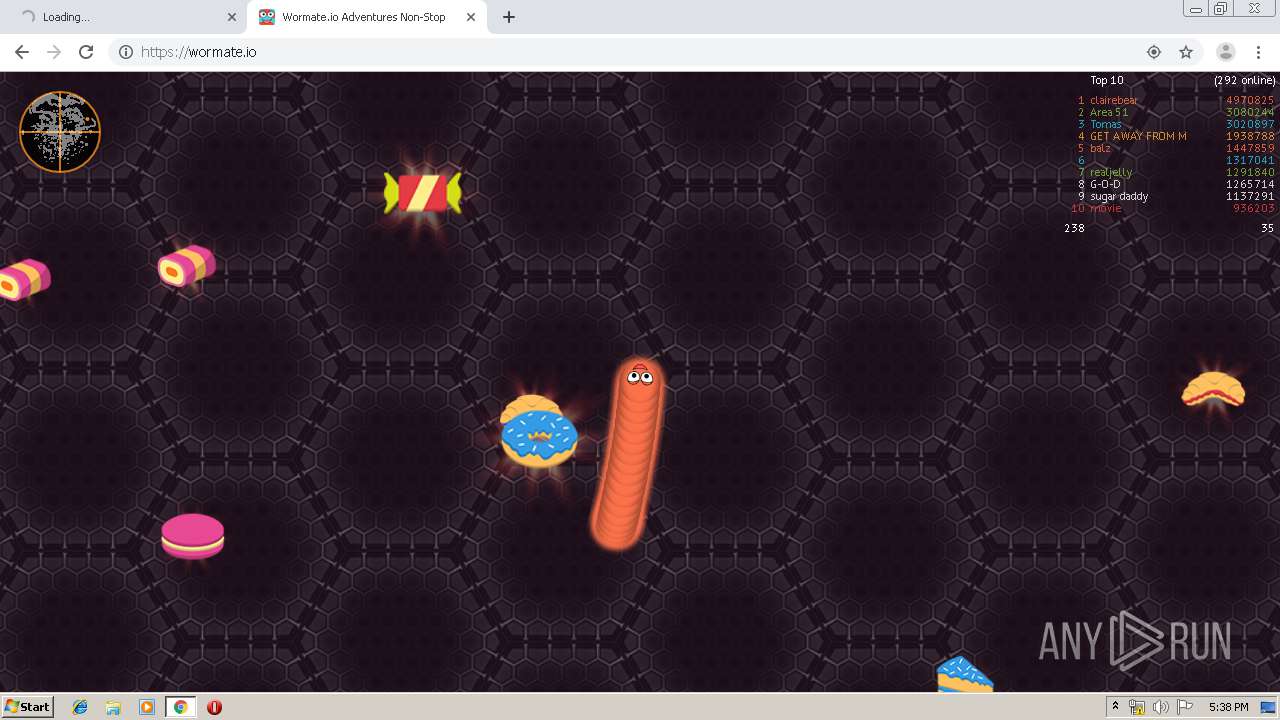Click leaderboard entry 'realjelly'

1111,172
